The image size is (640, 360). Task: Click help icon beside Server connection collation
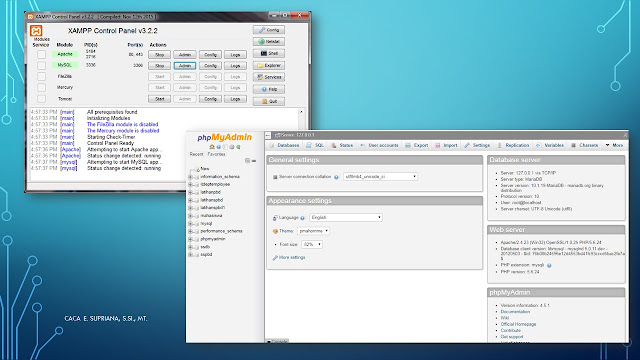tap(336, 177)
